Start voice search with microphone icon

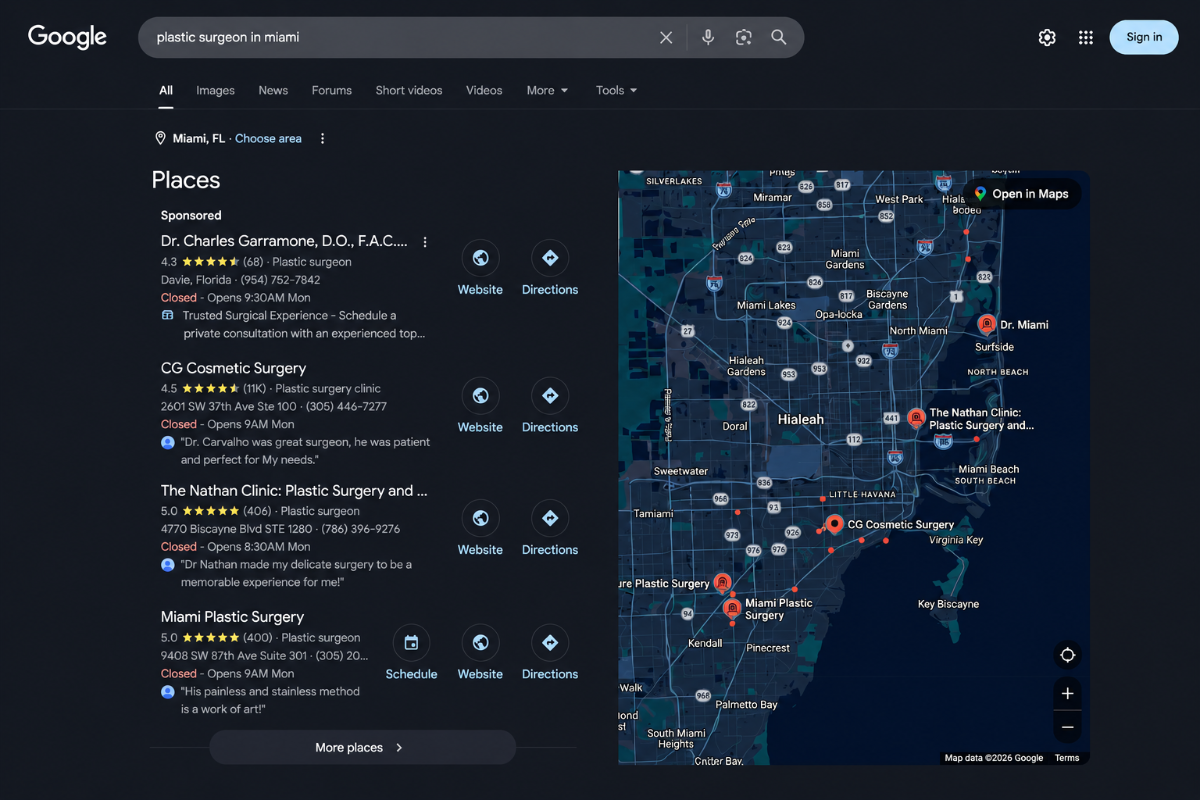pos(708,37)
